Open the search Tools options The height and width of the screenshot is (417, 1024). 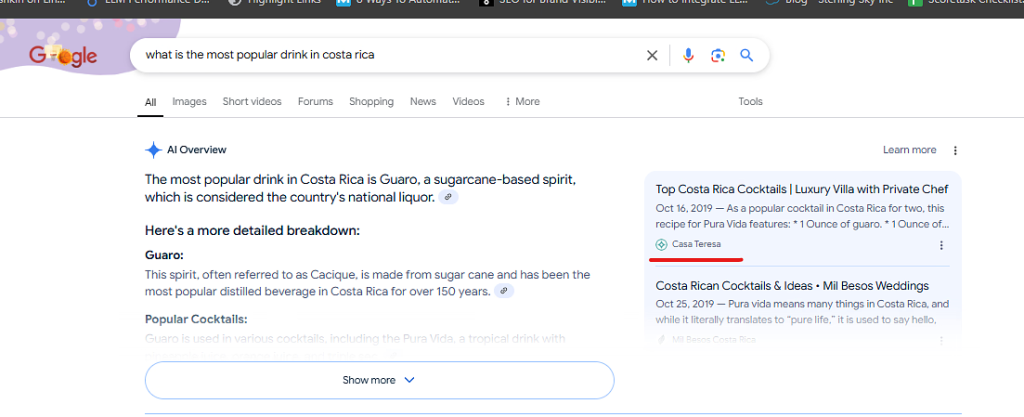click(750, 102)
